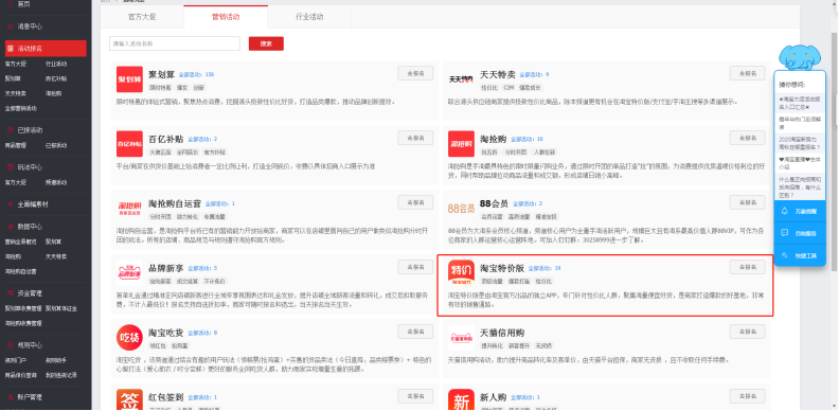Screen dimensions: 839x411
Task: Click the 88会员 logo
Action: tap(461, 208)
